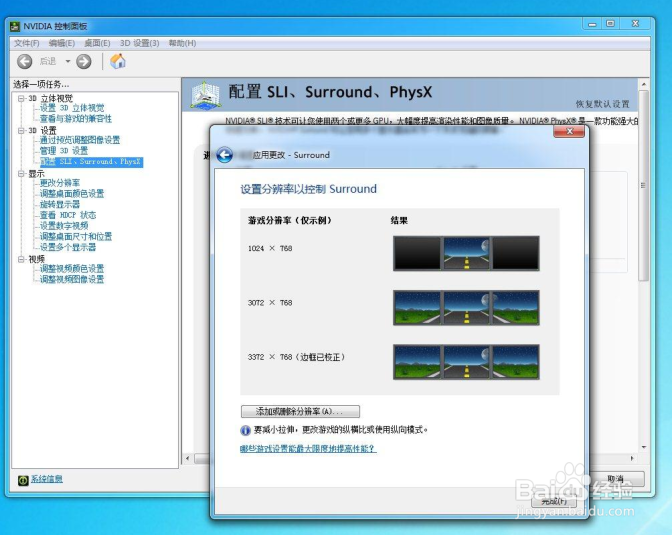The image size is (672, 535).
Task: Close the Surround wizard dialog
Action: coord(569,132)
